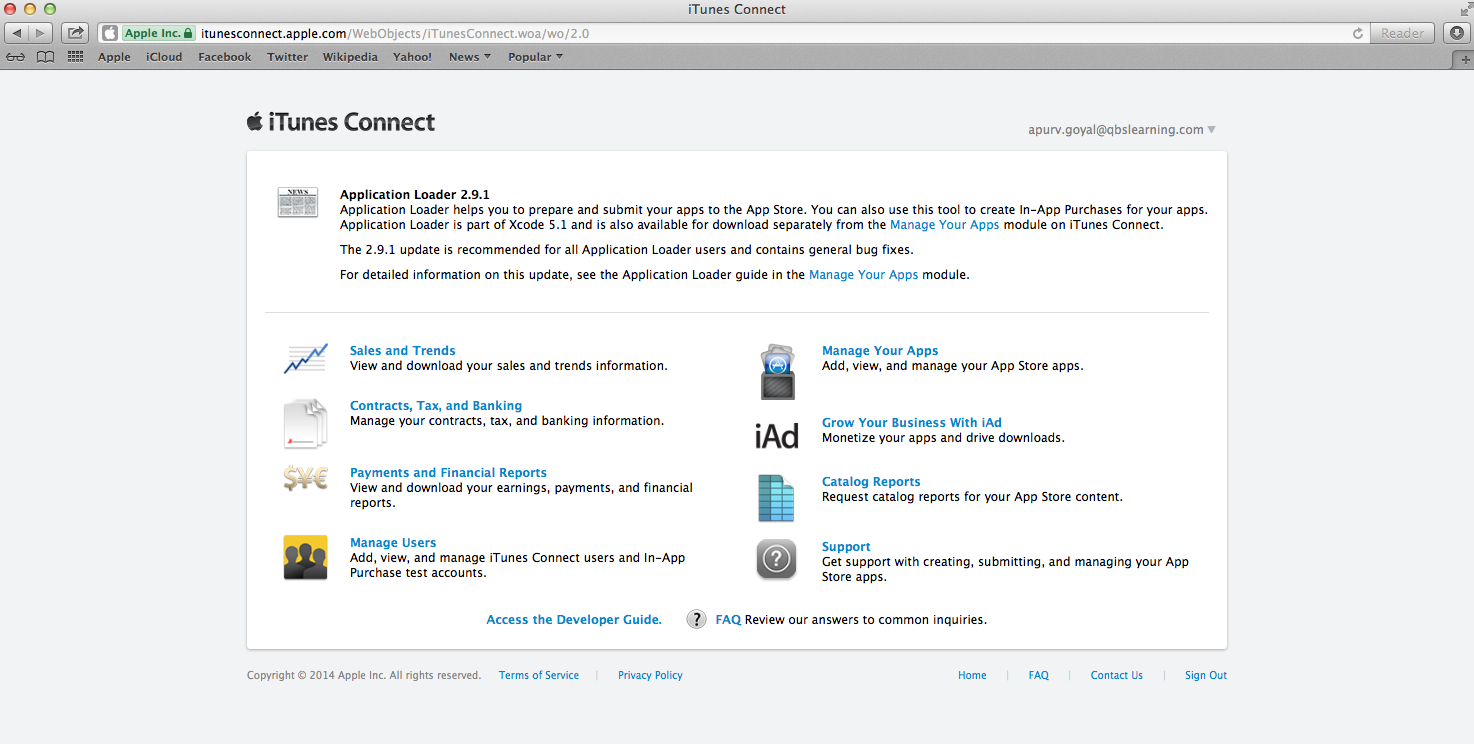
Task: Click the Home footer link
Action: pos(972,676)
